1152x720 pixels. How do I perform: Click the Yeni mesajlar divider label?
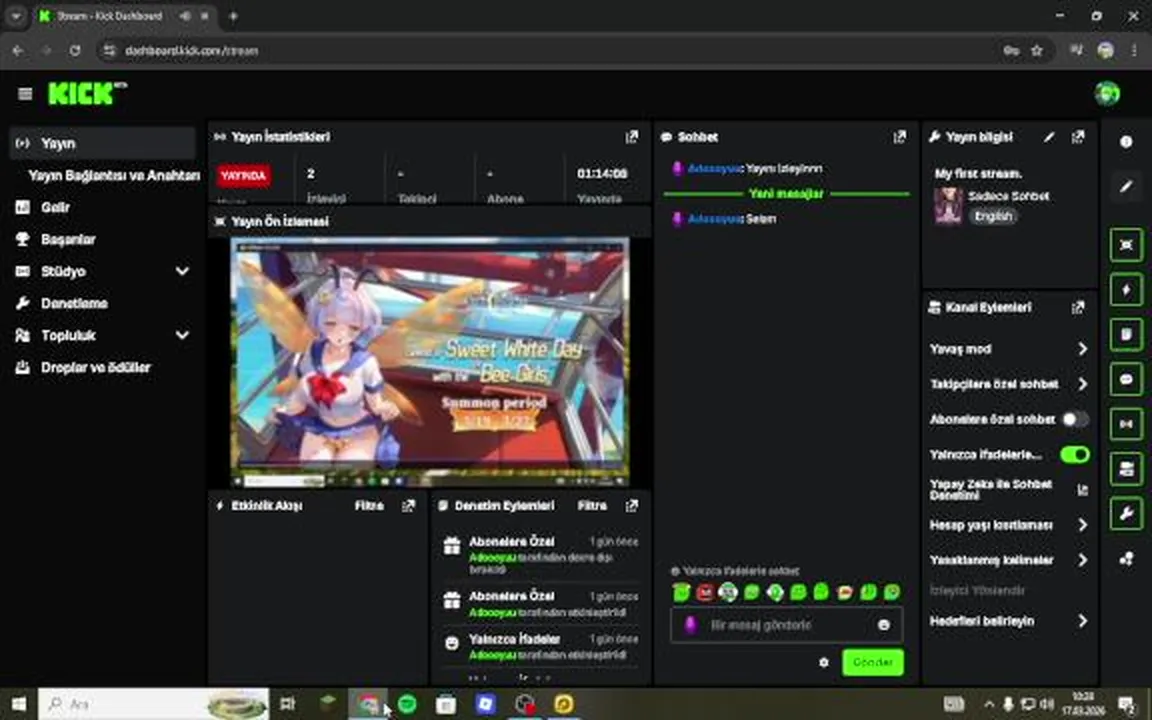(785, 193)
